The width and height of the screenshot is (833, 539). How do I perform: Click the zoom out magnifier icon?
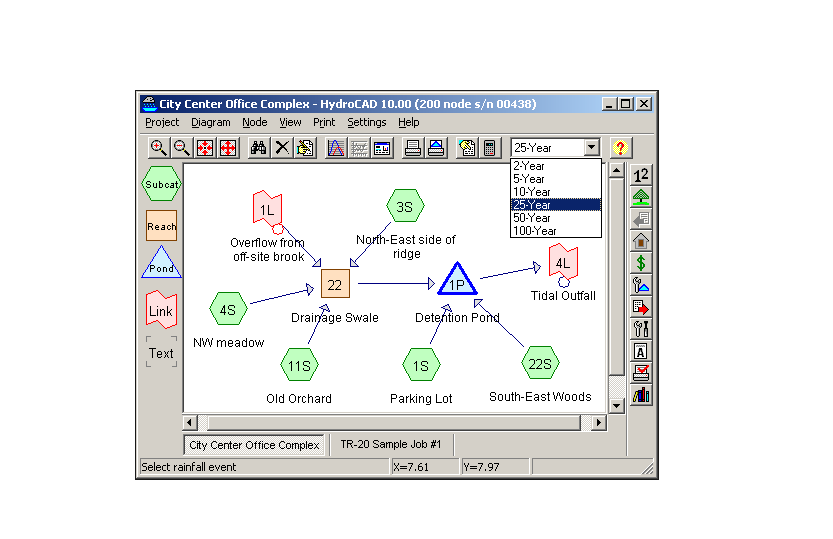pyautogui.click(x=182, y=148)
